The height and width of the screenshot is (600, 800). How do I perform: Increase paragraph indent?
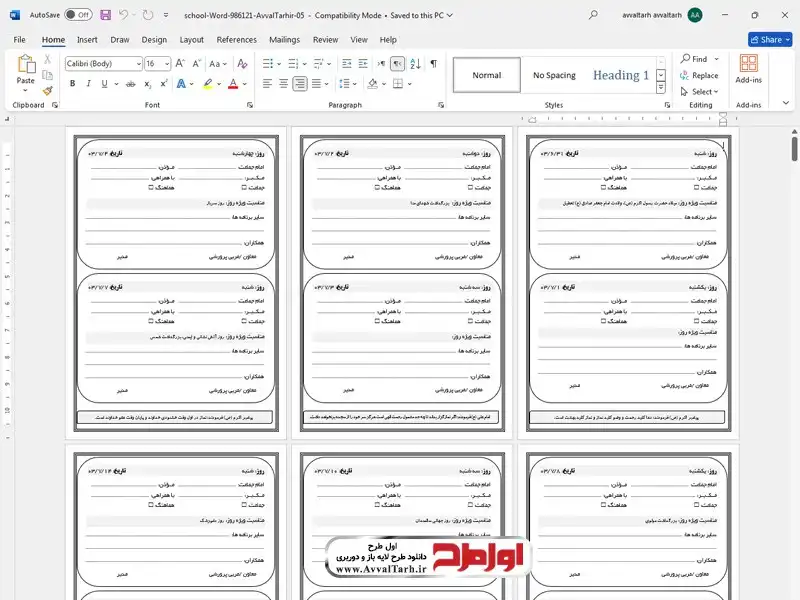coord(363,63)
